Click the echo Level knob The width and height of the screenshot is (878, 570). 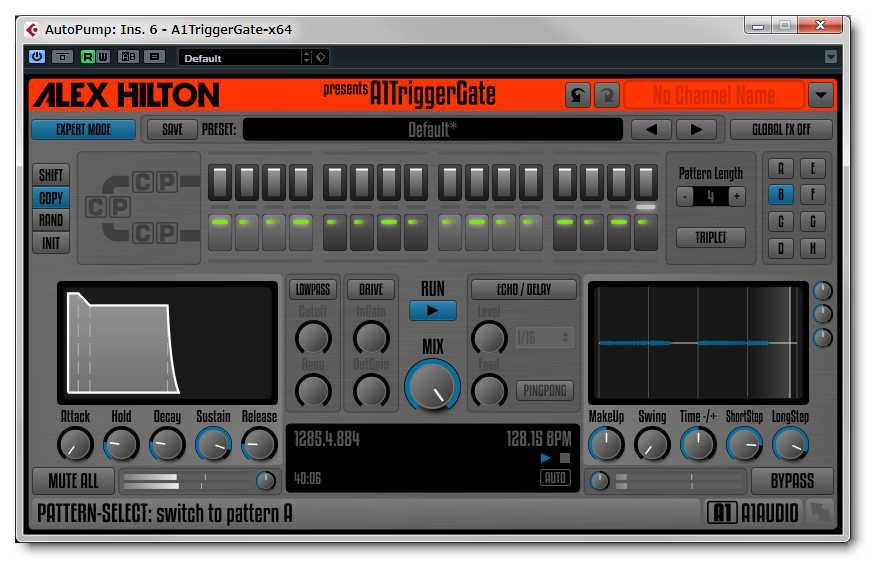coord(489,339)
